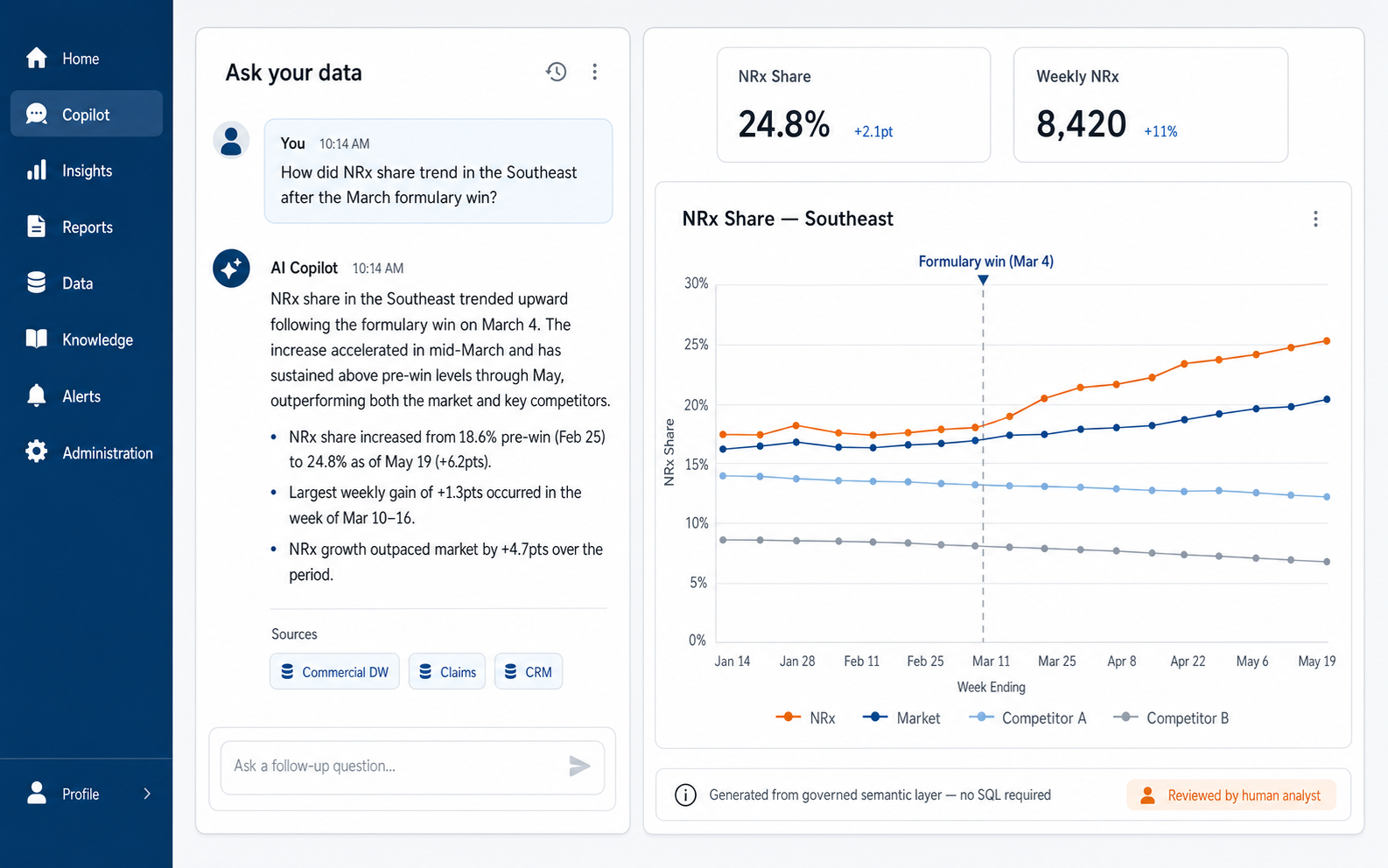Screen dimensions: 1388x868
Task: Click the +2.1pt change value
Action: click(x=873, y=131)
